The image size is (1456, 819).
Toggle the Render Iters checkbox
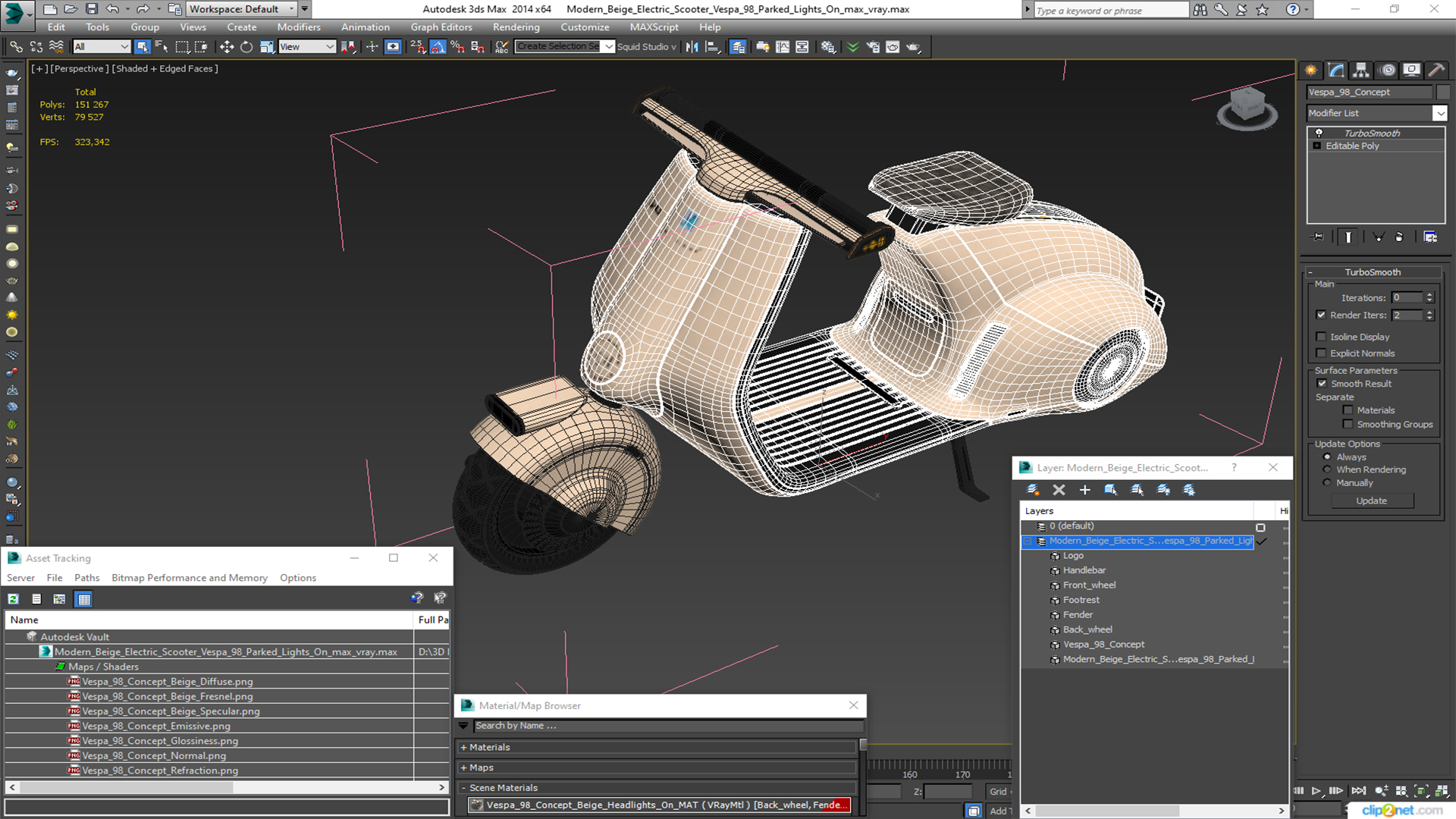[x=1322, y=315]
